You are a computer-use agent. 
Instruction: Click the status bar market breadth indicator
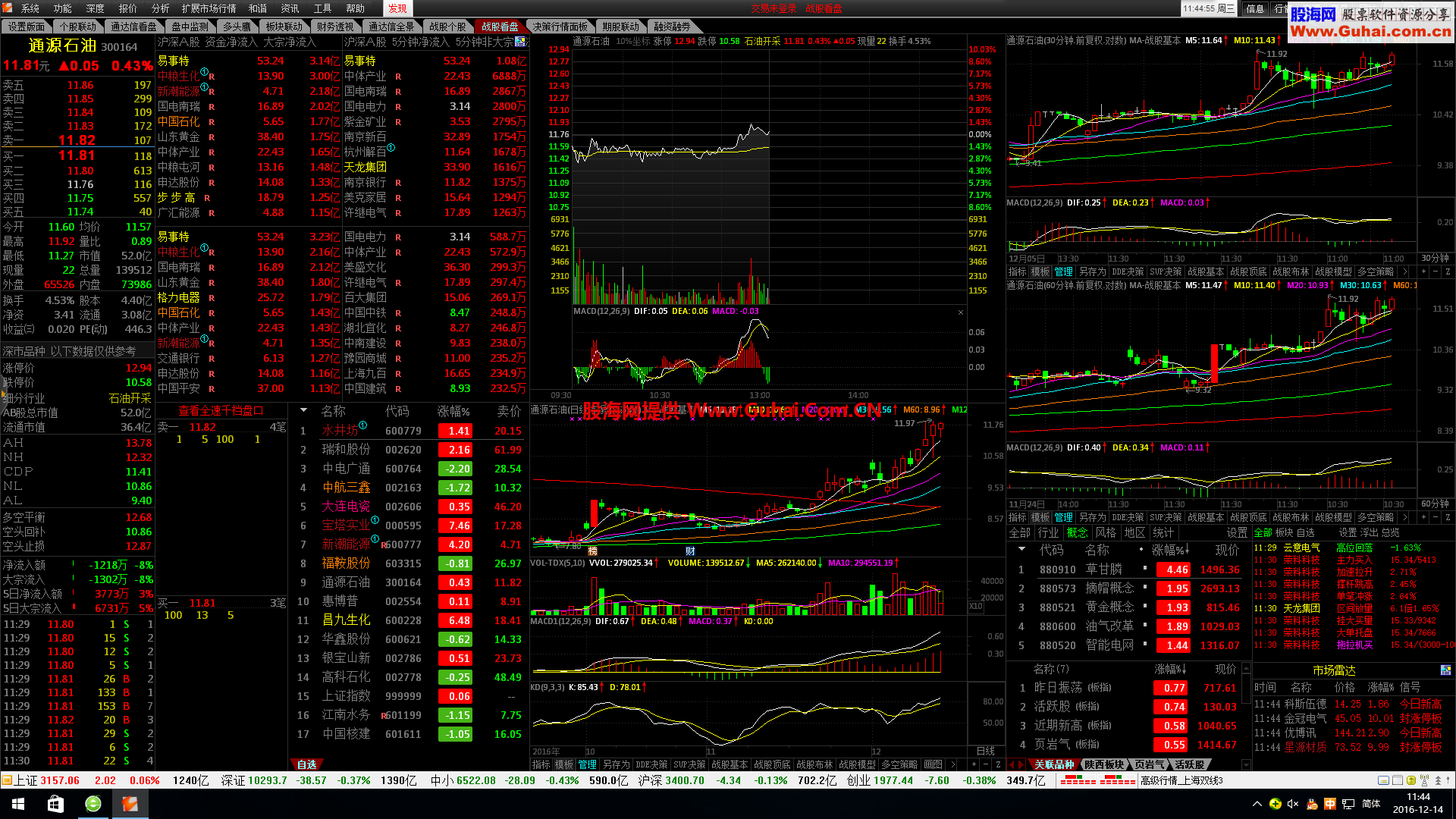[1097, 780]
